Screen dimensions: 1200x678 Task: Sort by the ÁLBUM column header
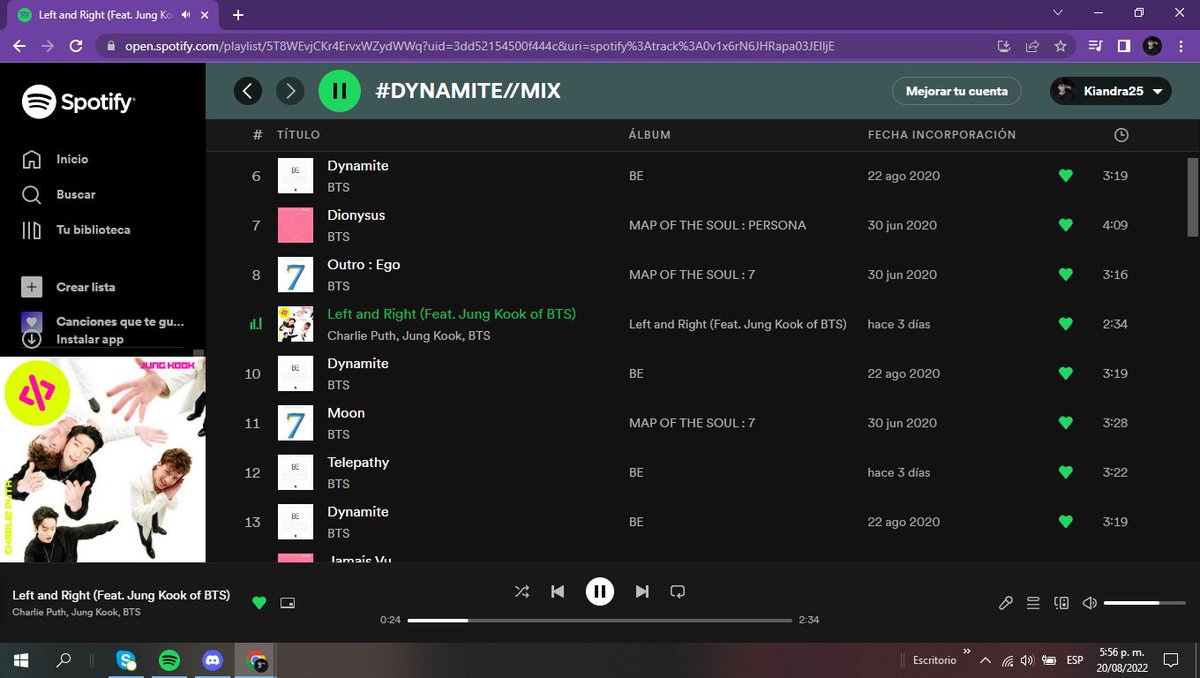(x=649, y=135)
